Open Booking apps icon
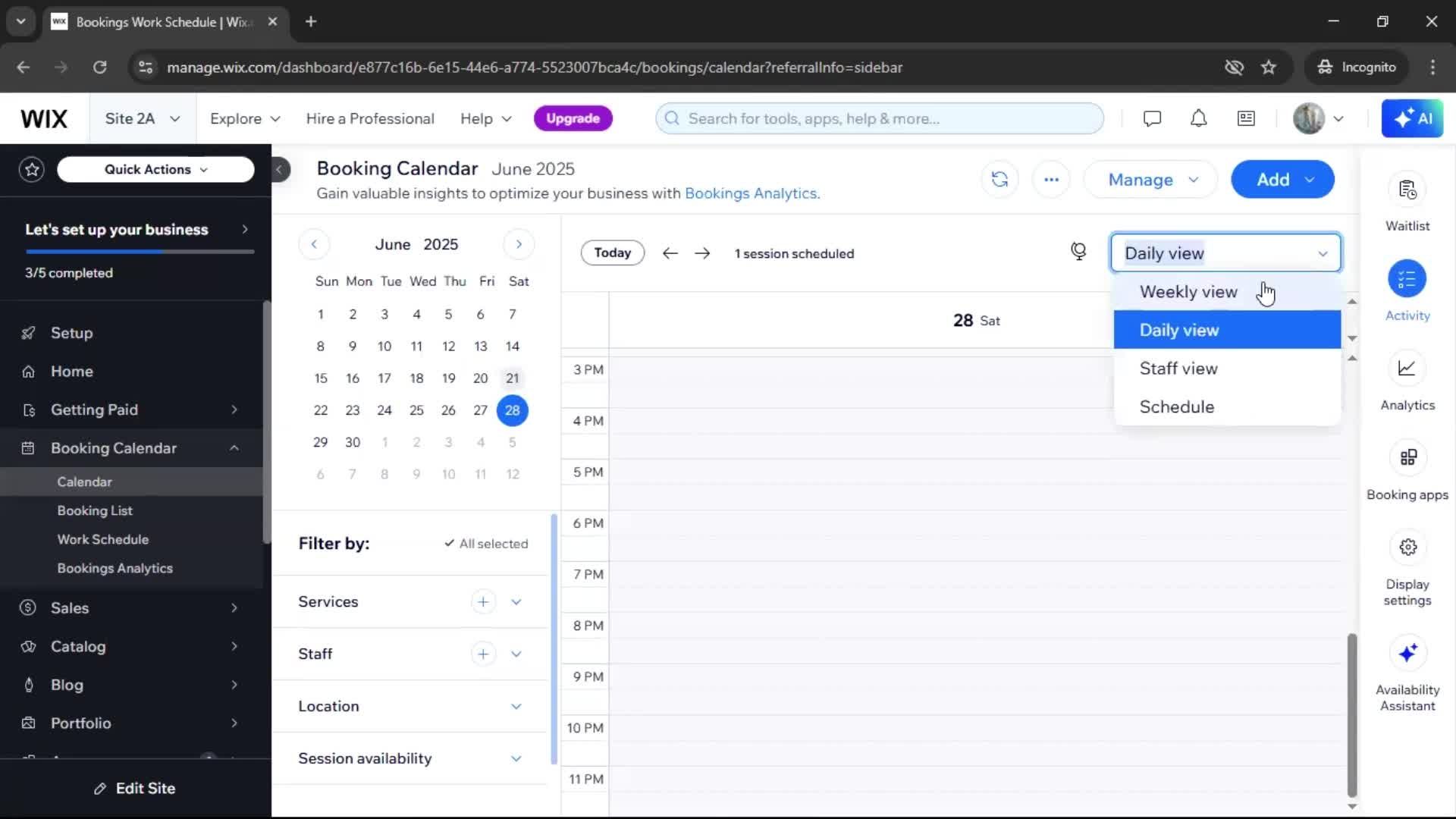The width and height of the screenshot is (1456, 819). pos(1407,458)
